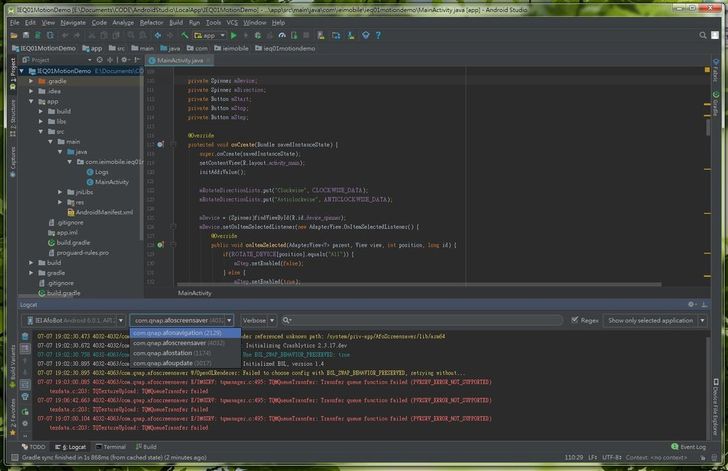Open the Refactor menu
Viewport: 728px width, 471px height.
[151, 21]
